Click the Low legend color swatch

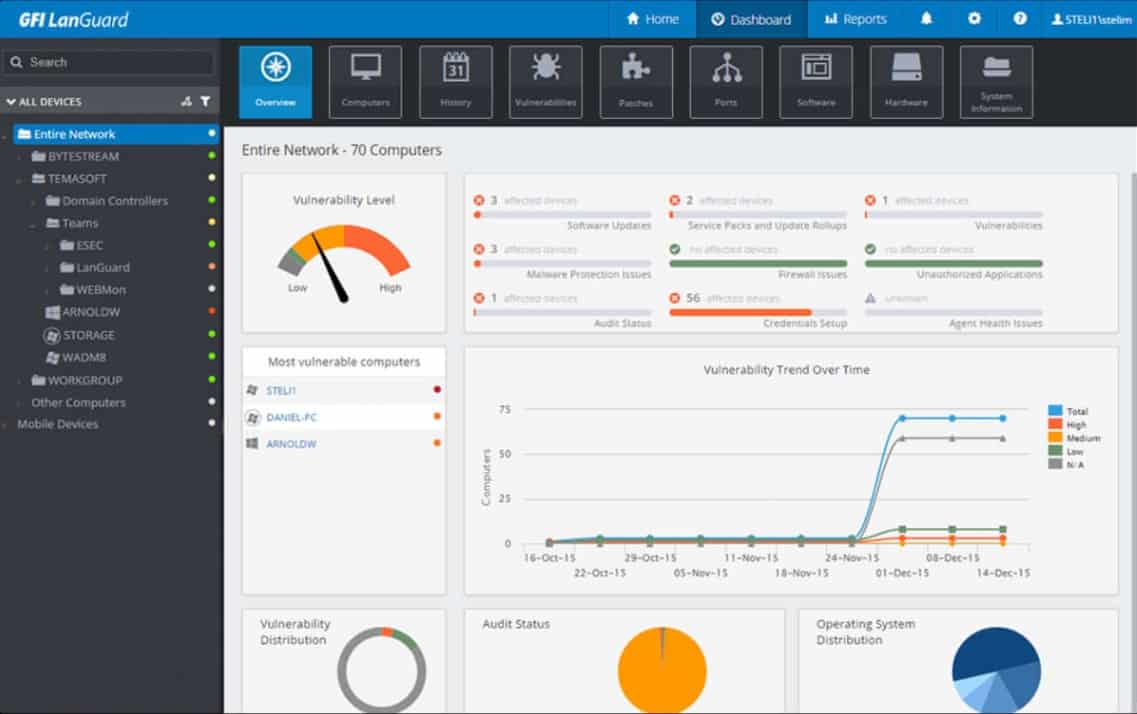pos(1055,451)
